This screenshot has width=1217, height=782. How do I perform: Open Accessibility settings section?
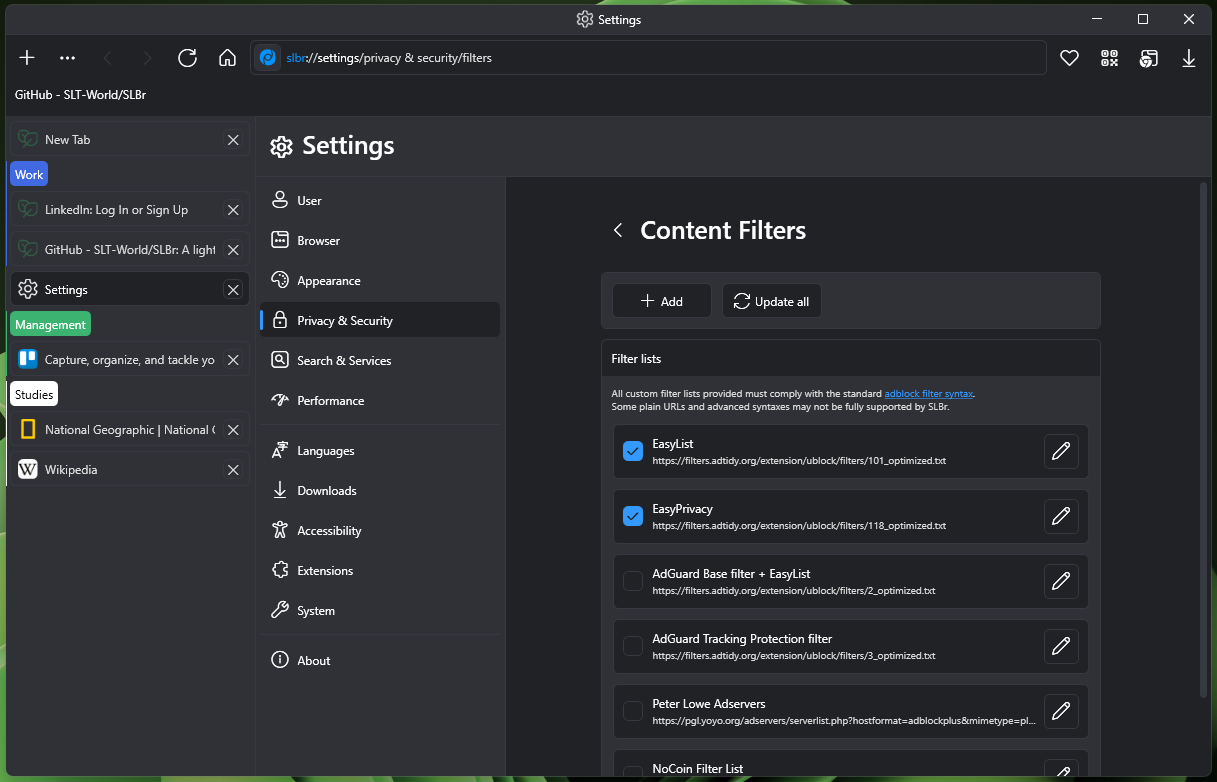pos(380,531)
